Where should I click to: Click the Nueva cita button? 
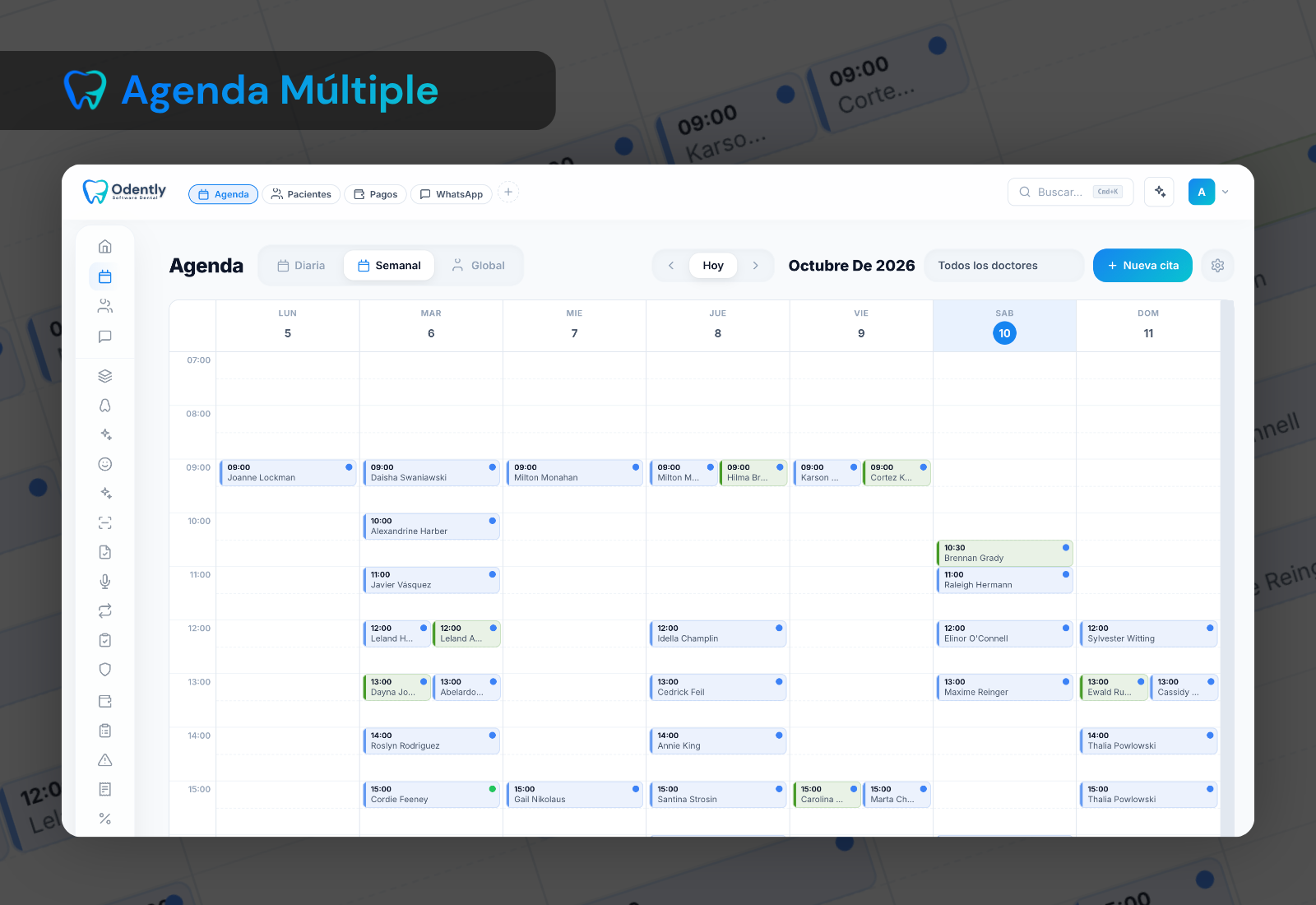pyautogui.click(x=1142, y=266)
